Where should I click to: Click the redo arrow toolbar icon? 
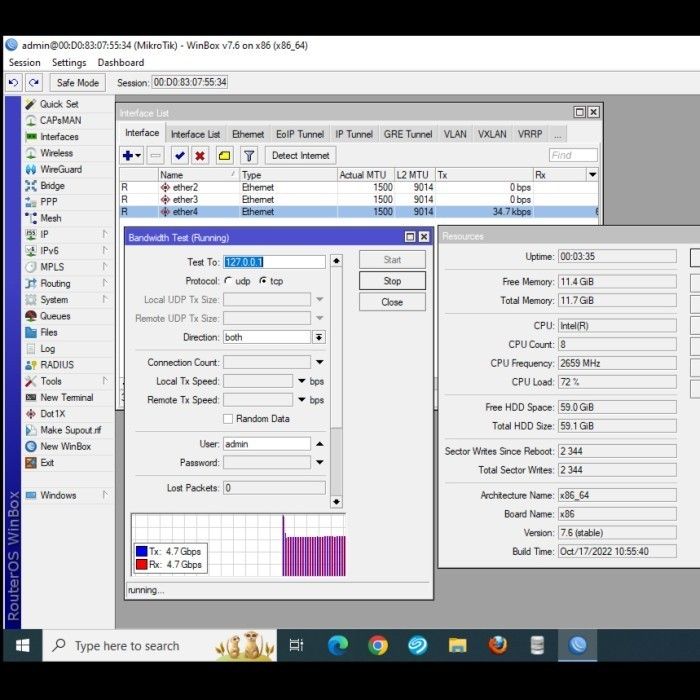pos(33,83)
